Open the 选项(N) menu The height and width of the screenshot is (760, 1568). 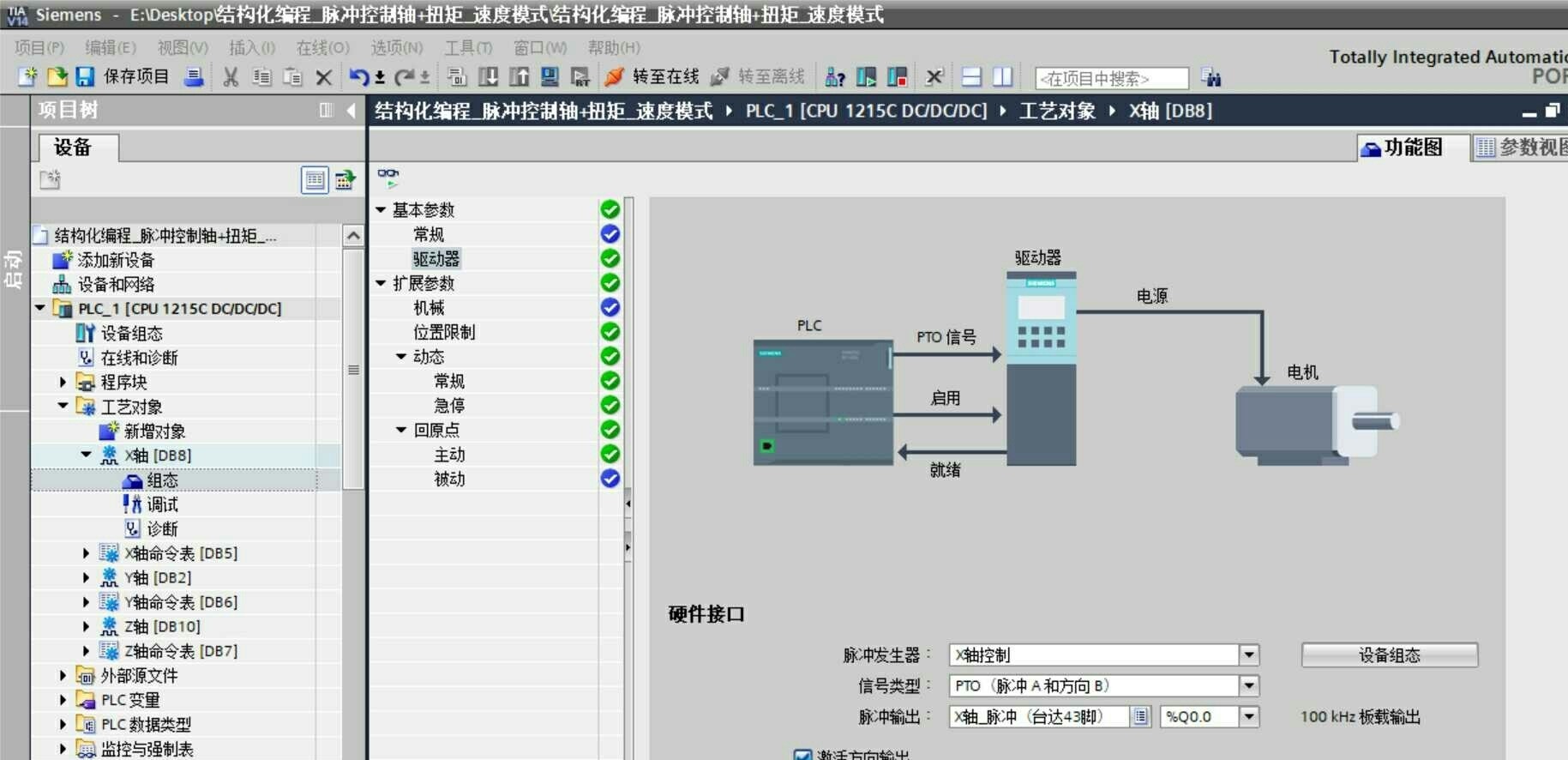397,48
